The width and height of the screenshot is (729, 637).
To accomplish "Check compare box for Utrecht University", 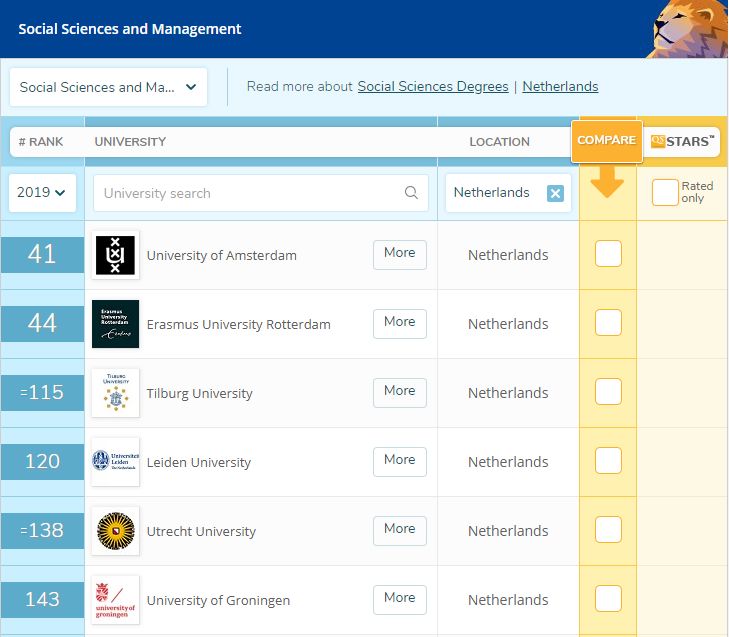I will point(608,529).
